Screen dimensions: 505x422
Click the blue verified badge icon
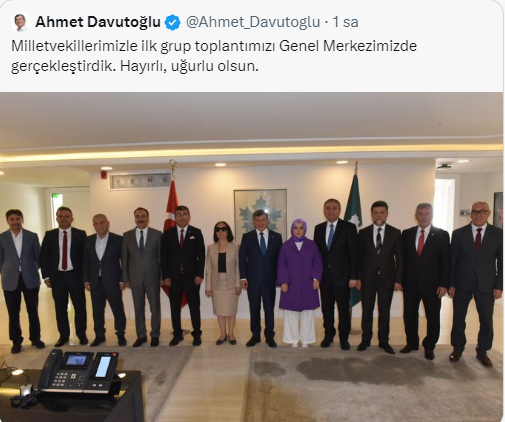173,22
